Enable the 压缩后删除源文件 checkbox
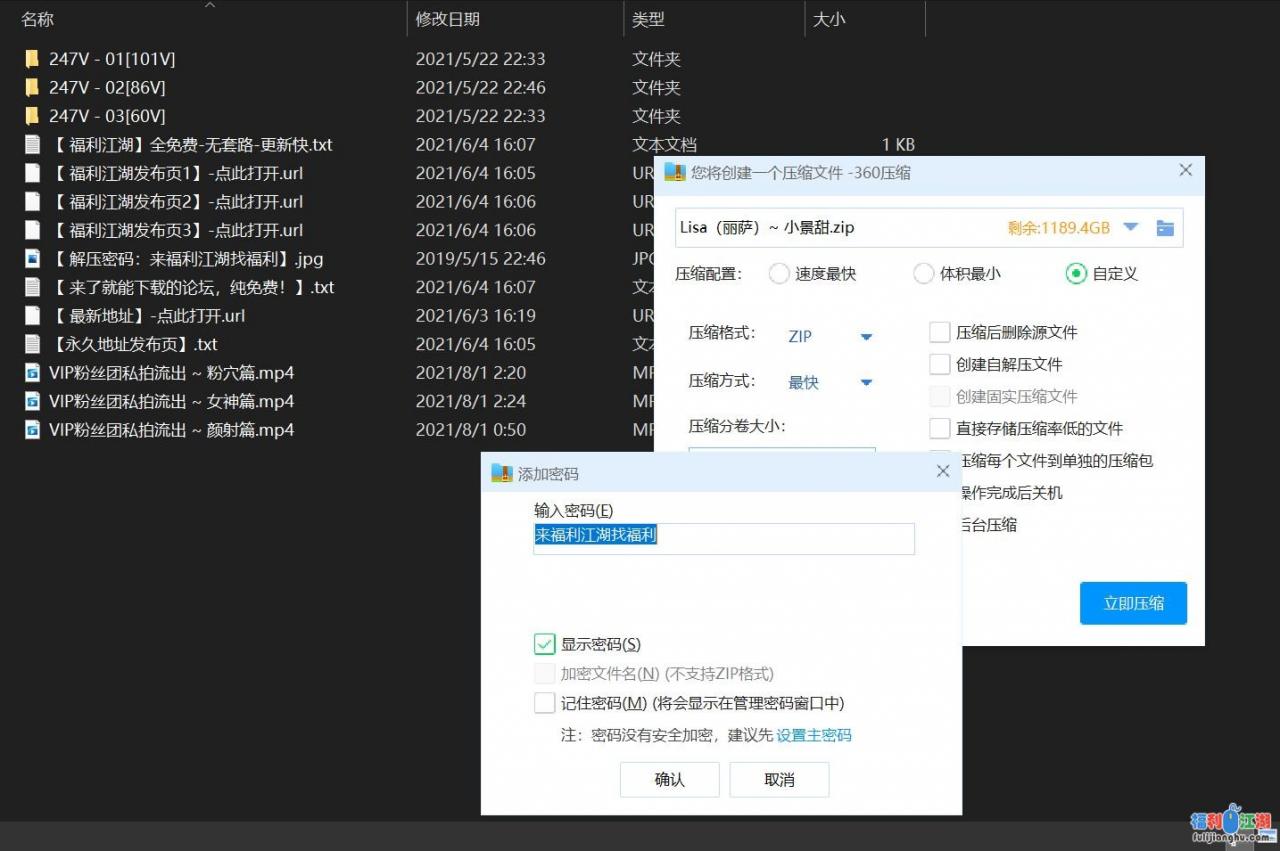The width and height of the screenshot is (1280, 851). click(x=939, y=331)
